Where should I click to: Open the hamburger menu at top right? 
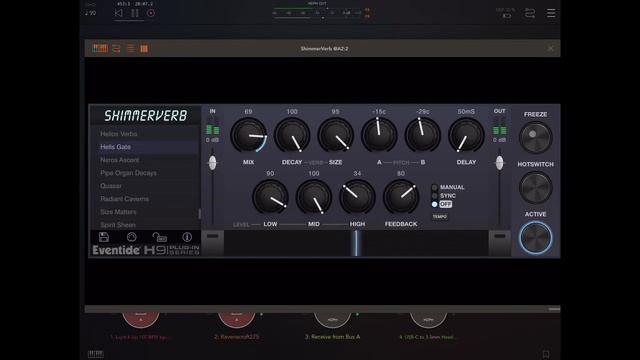pos(551,13)
